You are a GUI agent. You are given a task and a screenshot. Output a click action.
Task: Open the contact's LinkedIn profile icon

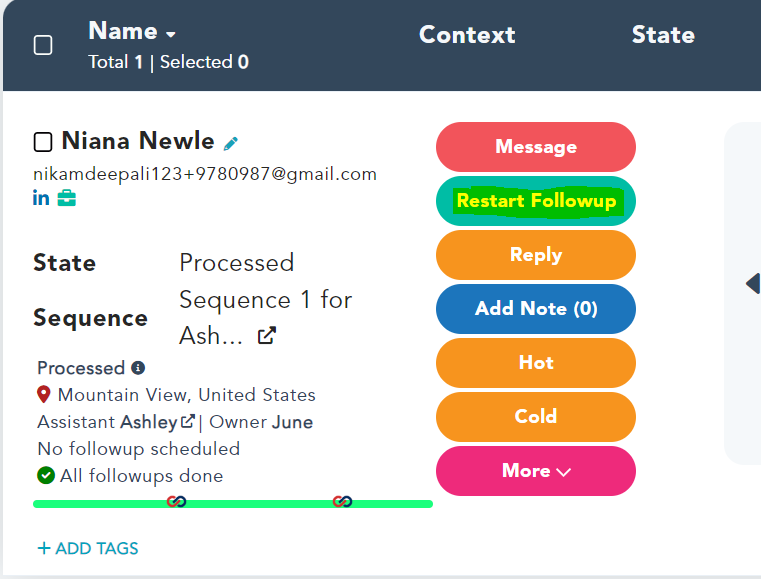[x=41, y=198]
